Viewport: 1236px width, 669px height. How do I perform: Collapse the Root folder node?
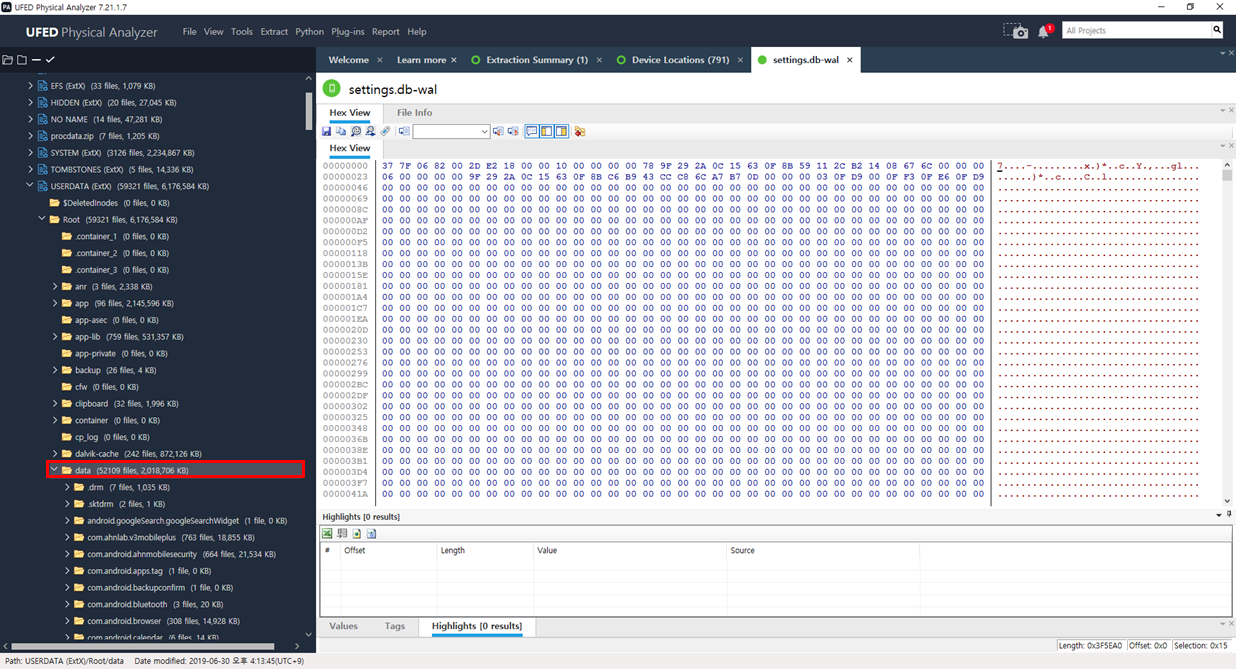42,219
